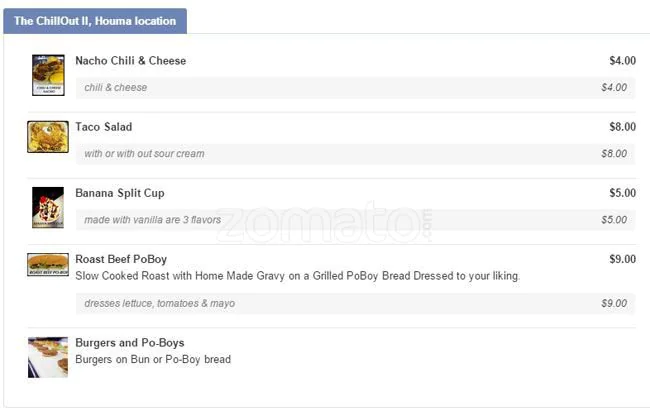Select the 'chili & cheese' option row
The width and height of the screenshot is (650, 416).
(355, 88)
